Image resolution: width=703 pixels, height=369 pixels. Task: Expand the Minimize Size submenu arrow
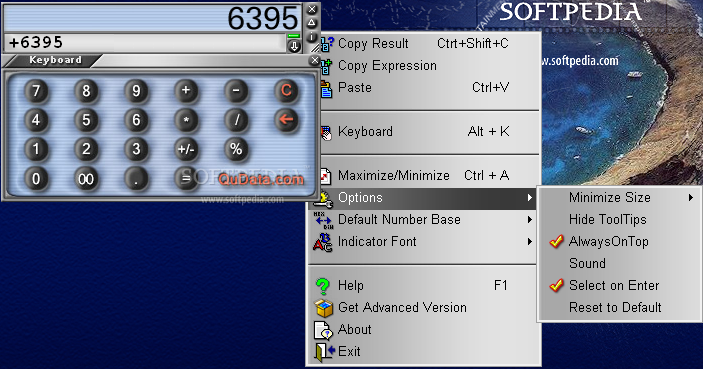(691, 198)
